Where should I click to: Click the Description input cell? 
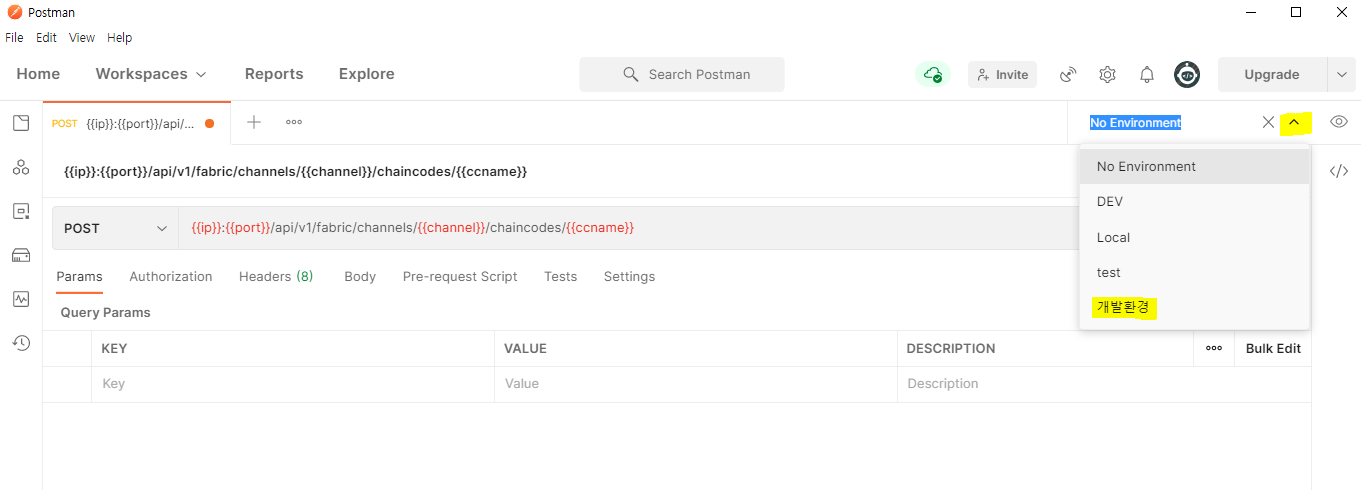1104,383
